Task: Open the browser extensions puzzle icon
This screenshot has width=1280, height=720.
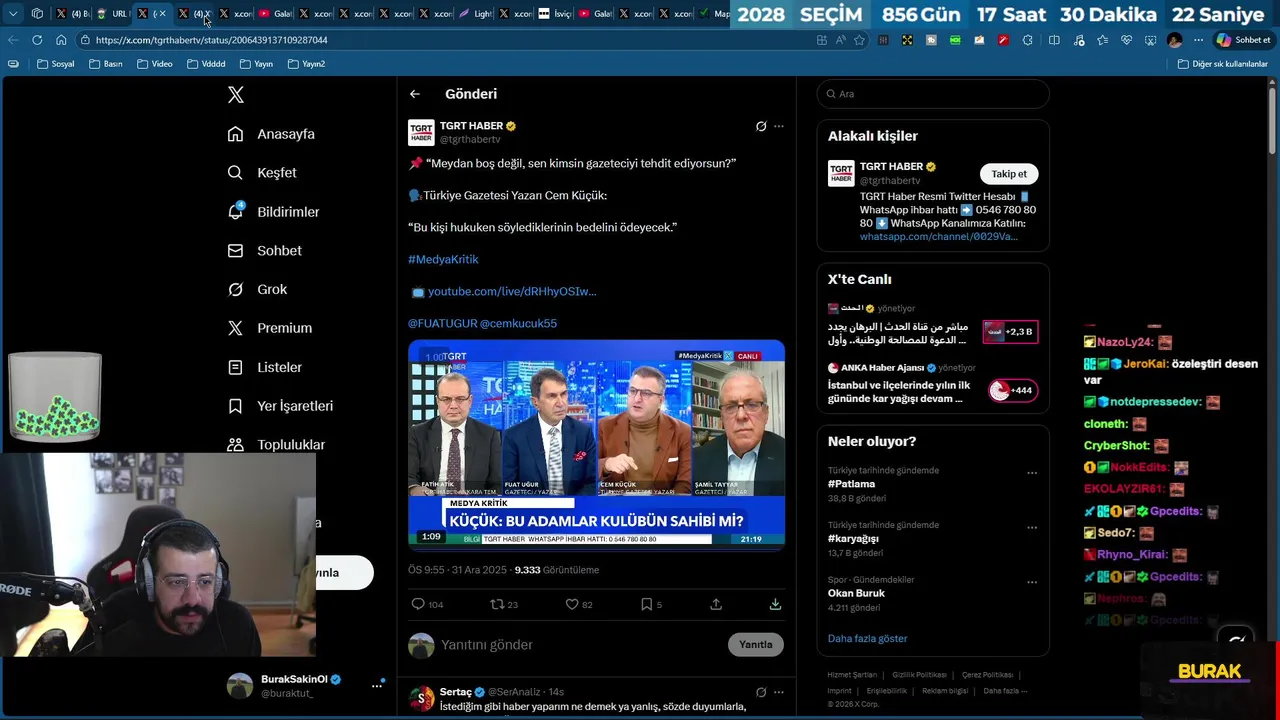Action: coord(1029,40)
